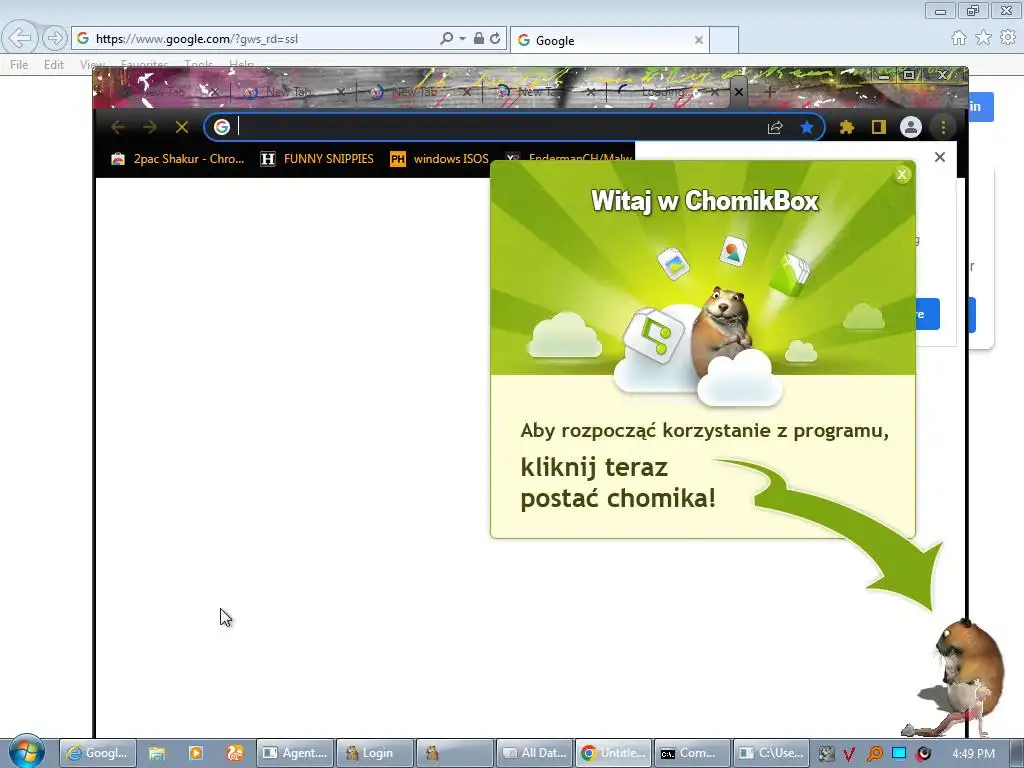Click the share icon in Chrome address bar
The width and height of the screenshot is (1024, 768).
click(x=775, y=127)
